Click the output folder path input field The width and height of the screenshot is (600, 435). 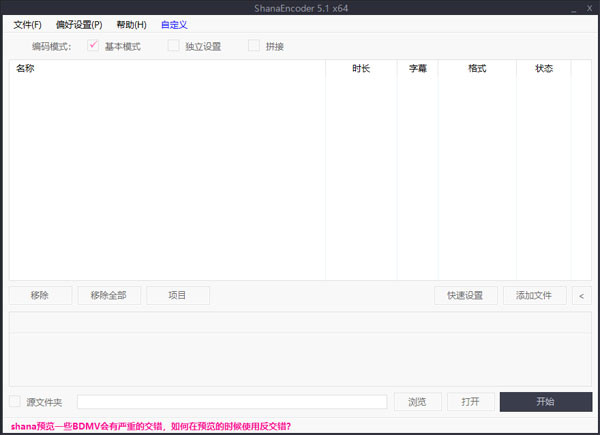[x=232, y=402]
